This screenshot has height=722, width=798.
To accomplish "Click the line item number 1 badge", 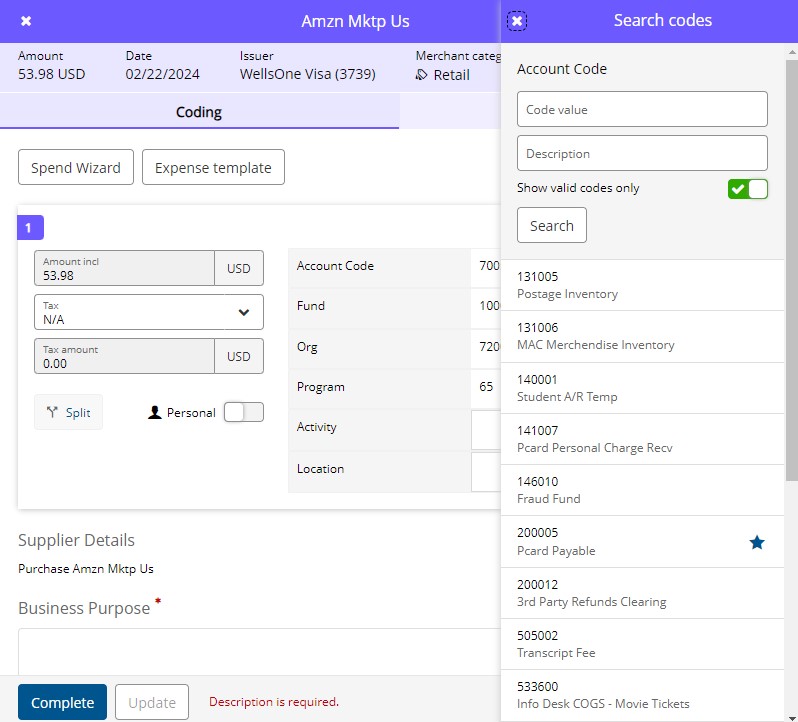I will [30, 228].
